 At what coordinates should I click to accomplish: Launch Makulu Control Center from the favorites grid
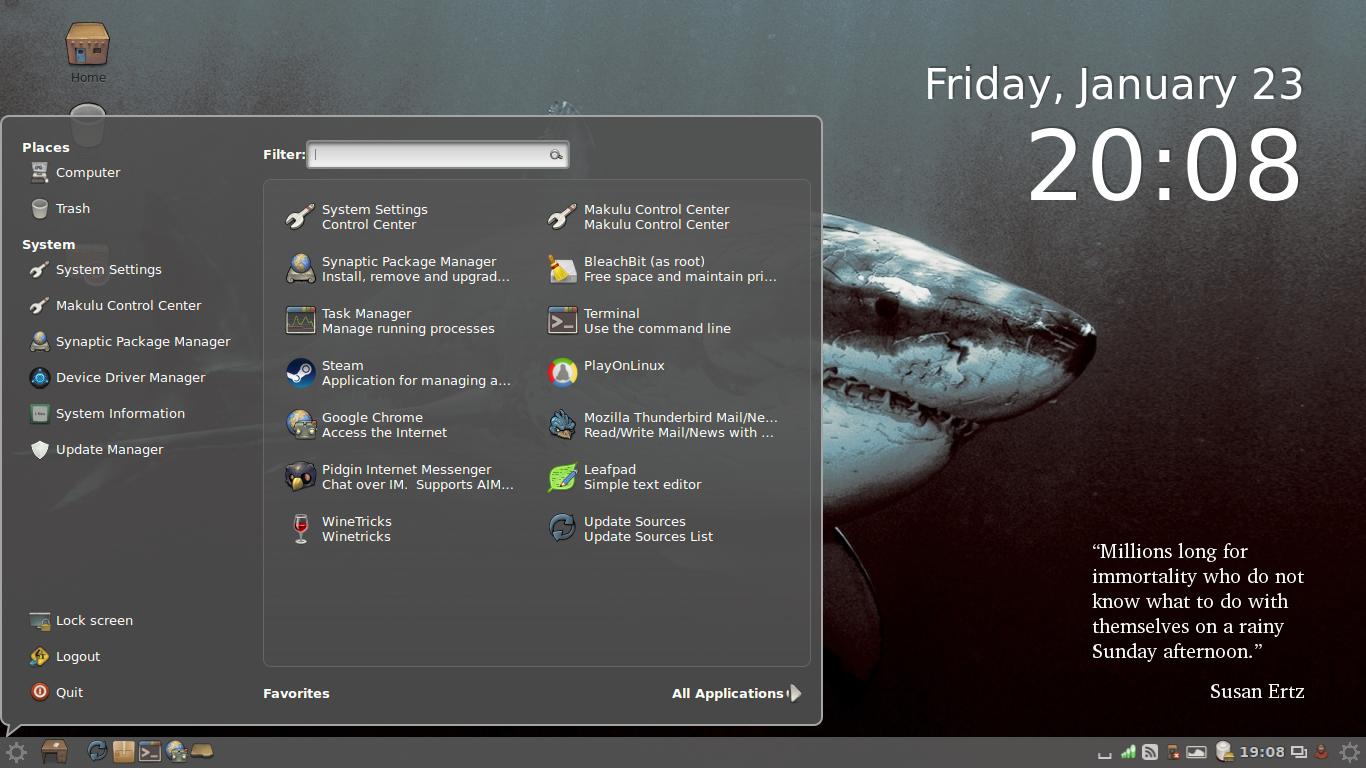(660, 217)
